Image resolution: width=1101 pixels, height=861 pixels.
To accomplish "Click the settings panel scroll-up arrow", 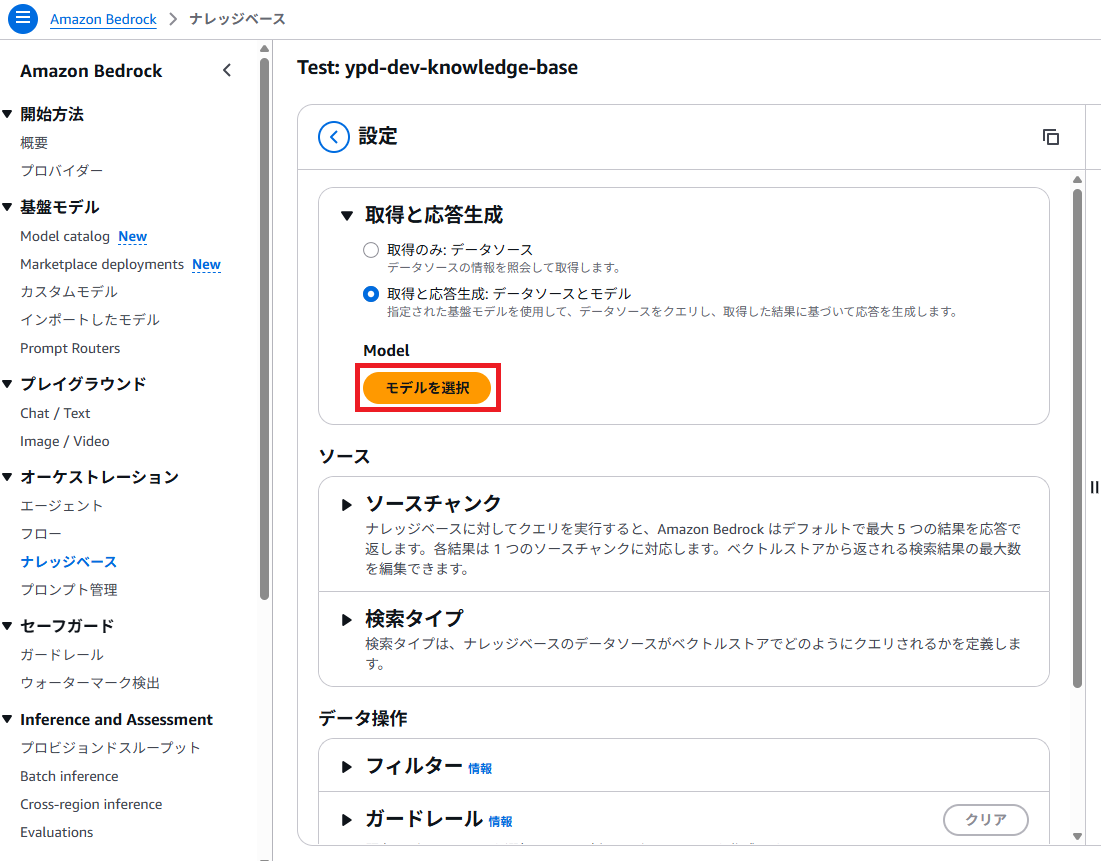I will tap(1077, 180).
